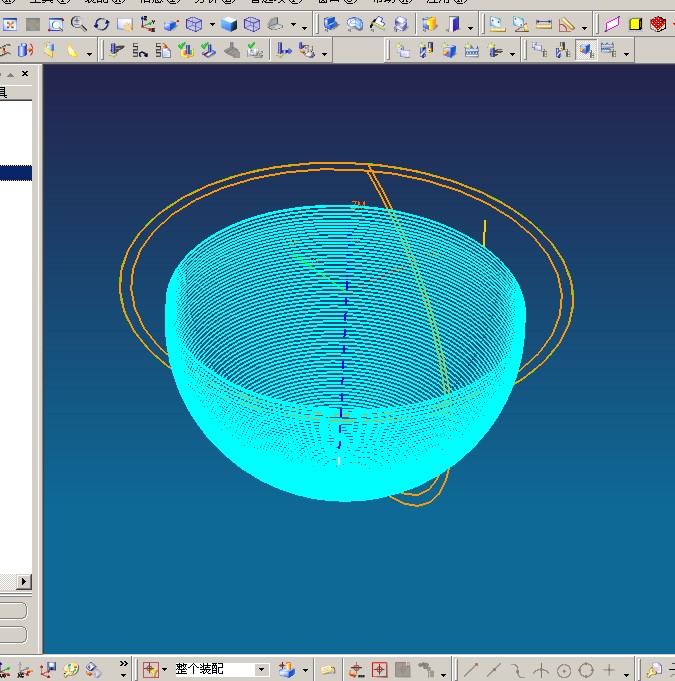Select the Zoom window tool
This screenshot has width=675, height=681.
(56, 24)
